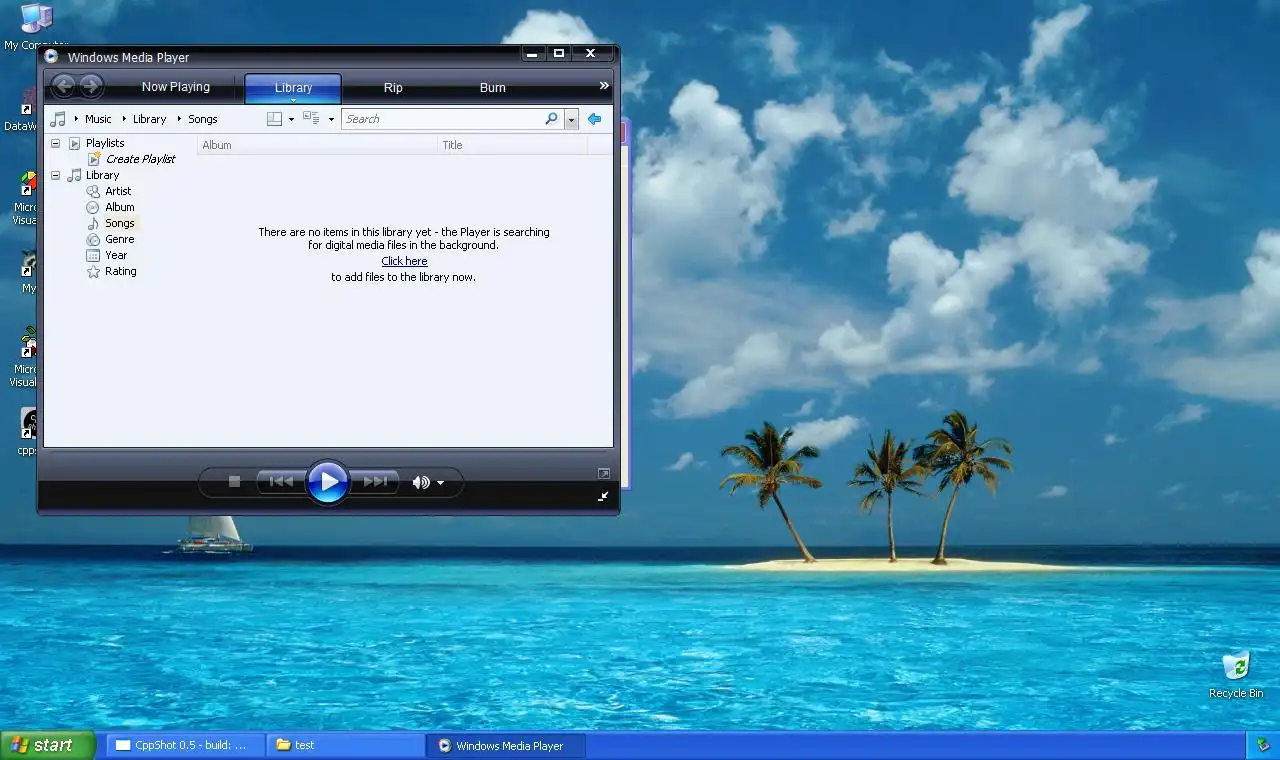Open the view options dropdown arrow
1280x760 pixels.
331,120
